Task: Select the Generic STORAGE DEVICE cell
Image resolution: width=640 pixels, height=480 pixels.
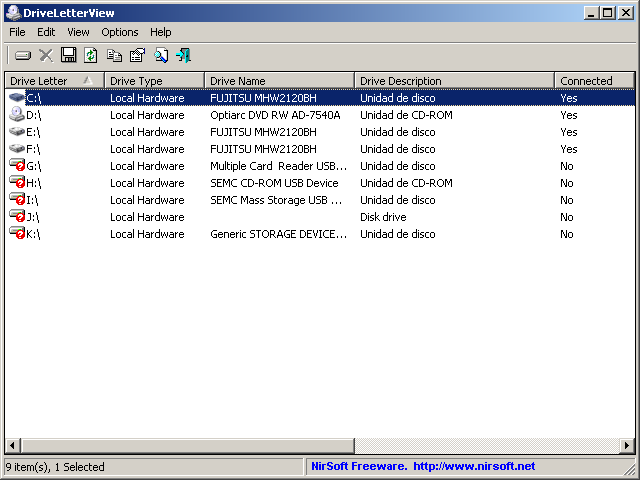Action: point(278,234)
